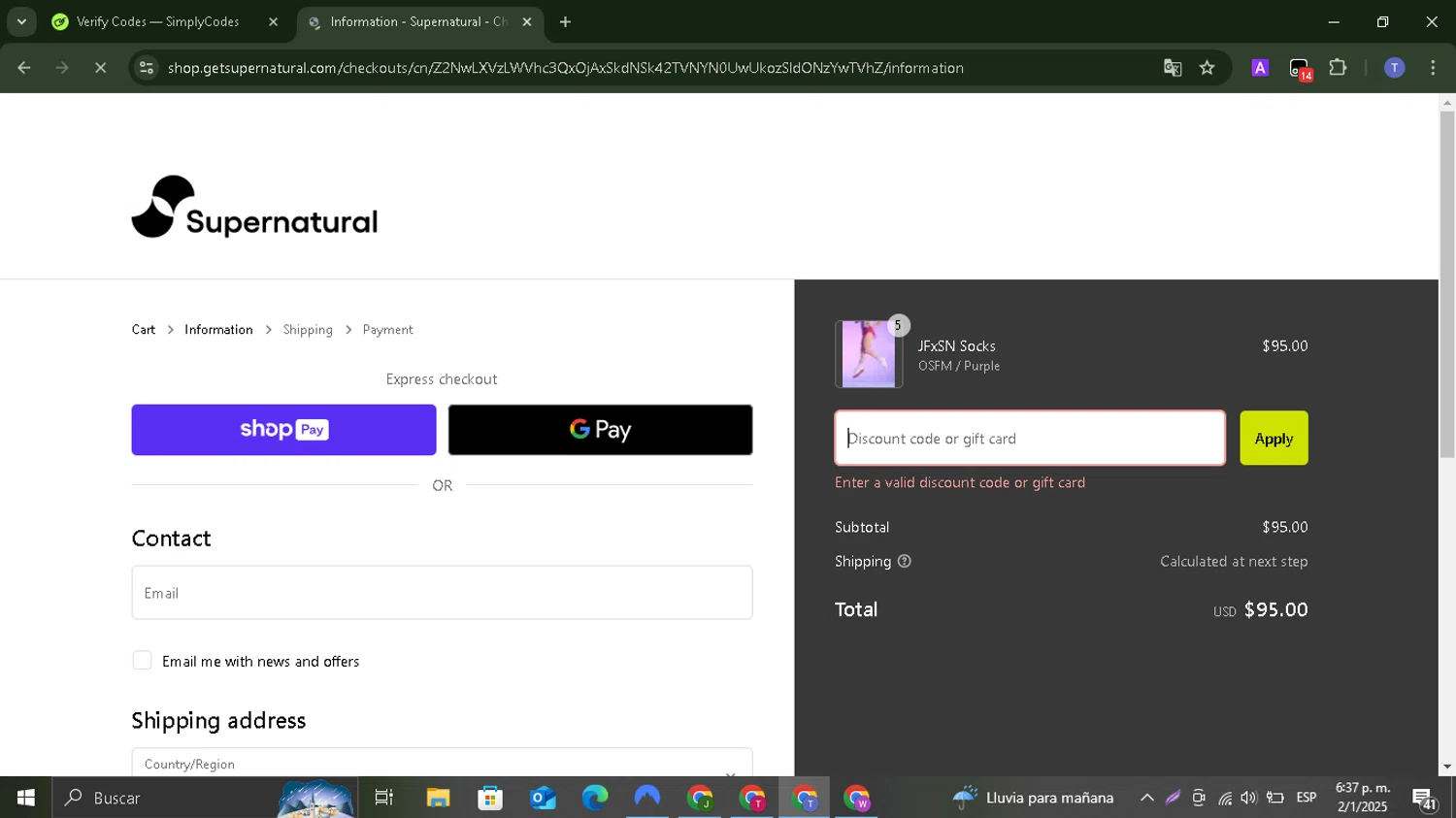Open the purple A extension
1456x818 pixels.
(1260, 68)
